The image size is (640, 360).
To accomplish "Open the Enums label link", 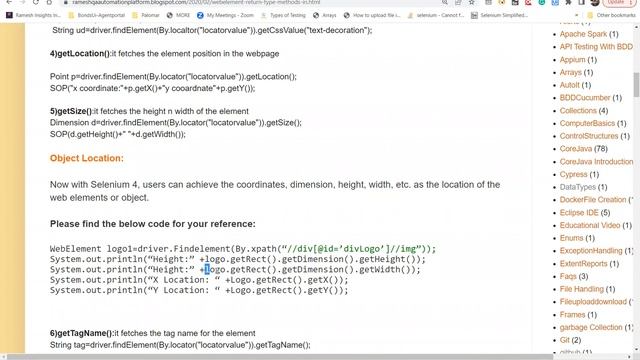I will click(571, 238).
